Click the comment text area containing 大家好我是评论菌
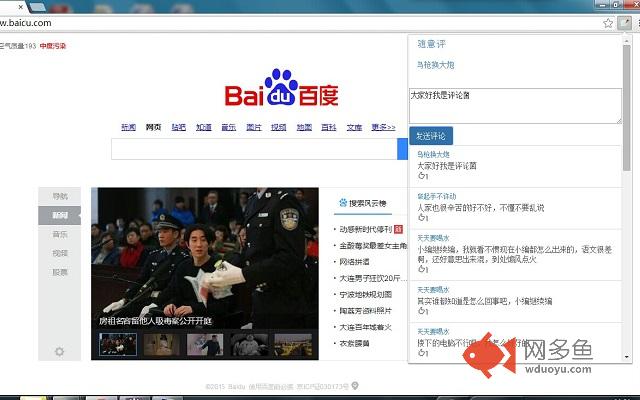640x400 pixels. point(515,106)
